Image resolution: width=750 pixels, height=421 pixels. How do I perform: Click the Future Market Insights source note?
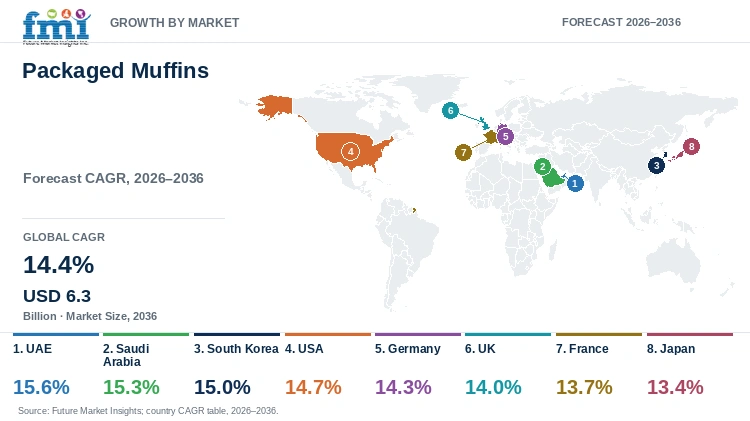148,411
